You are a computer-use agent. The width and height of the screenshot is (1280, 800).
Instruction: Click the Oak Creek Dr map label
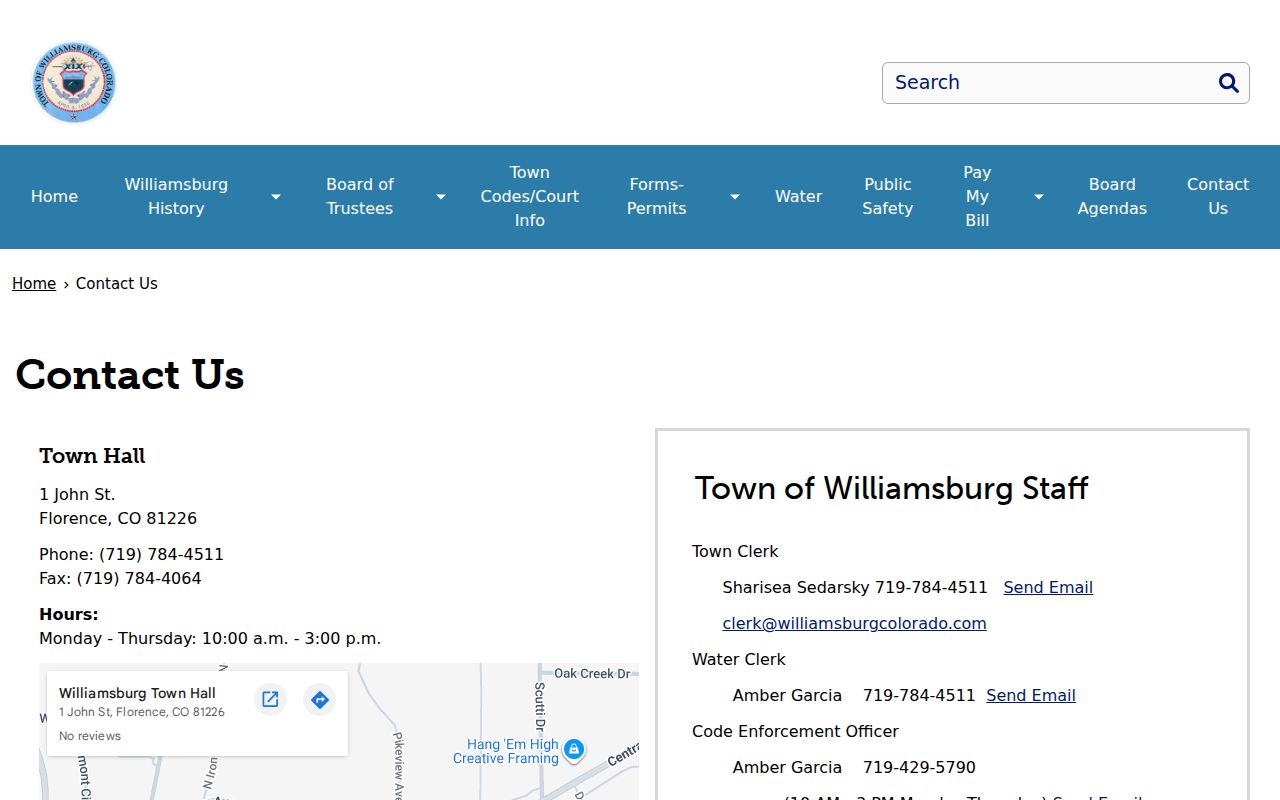pos(592,674)
